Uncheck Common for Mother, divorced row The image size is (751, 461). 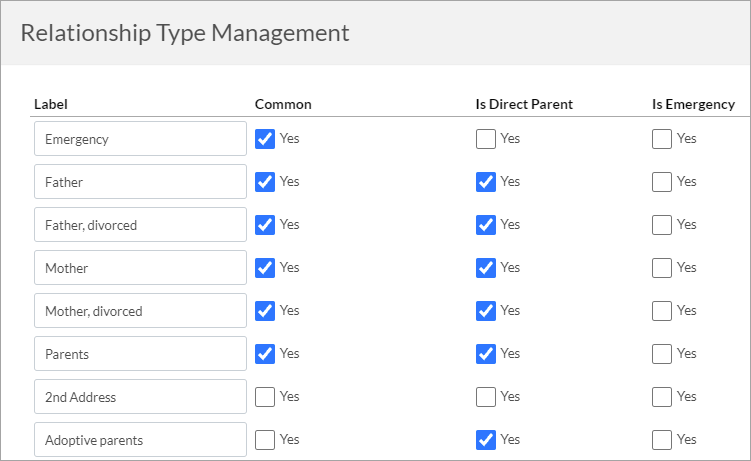pos(265,311)
